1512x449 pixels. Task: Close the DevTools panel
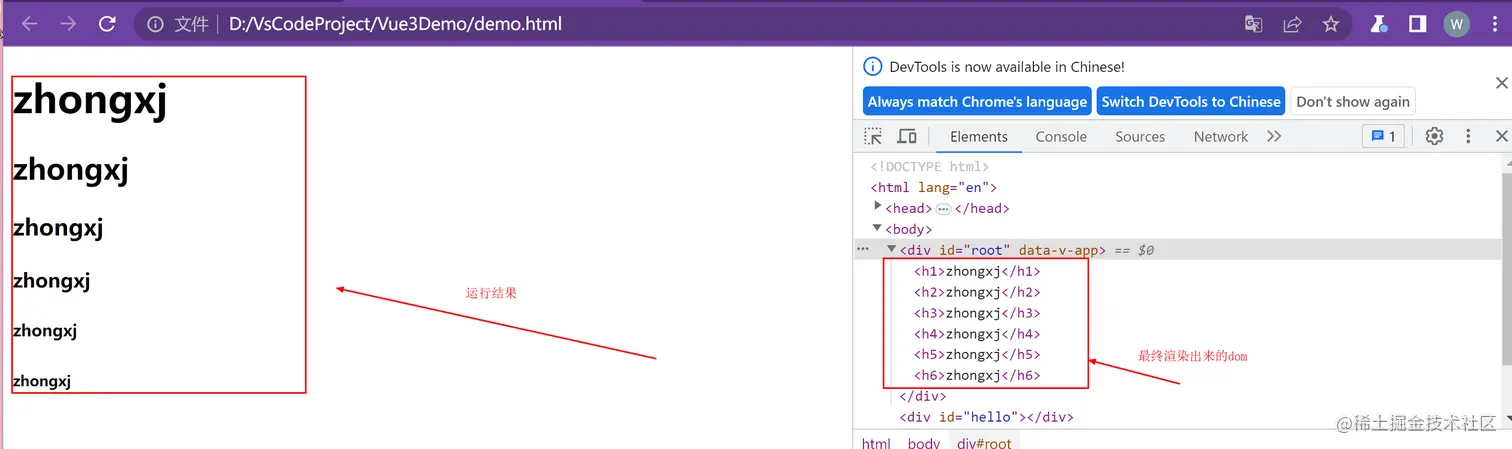(x=1501, y=136)
